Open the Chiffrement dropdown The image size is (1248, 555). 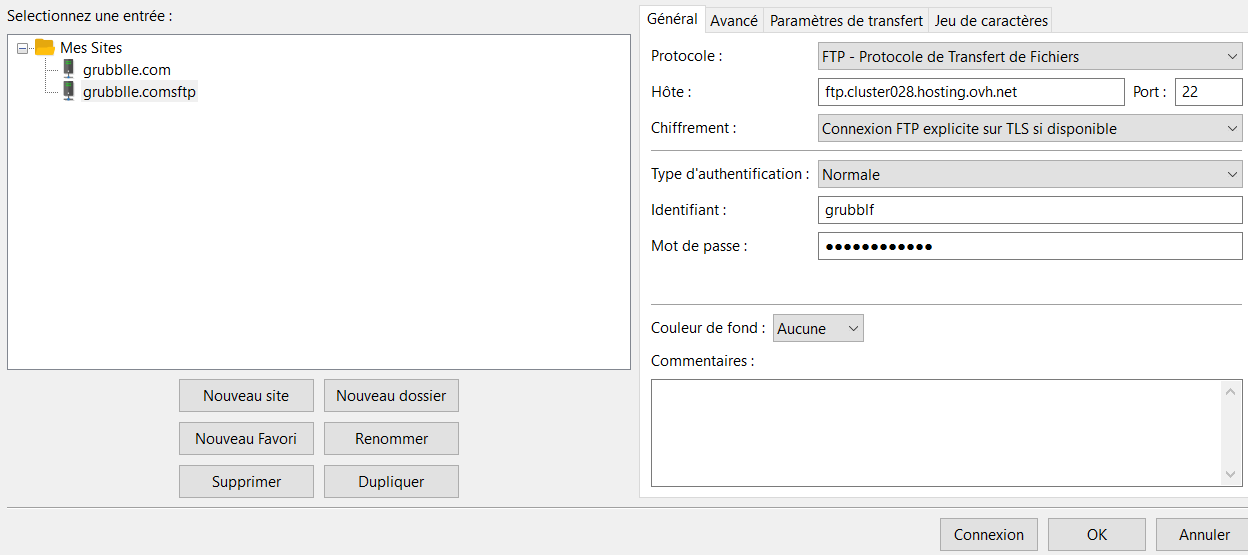(x=1029, y=129)
